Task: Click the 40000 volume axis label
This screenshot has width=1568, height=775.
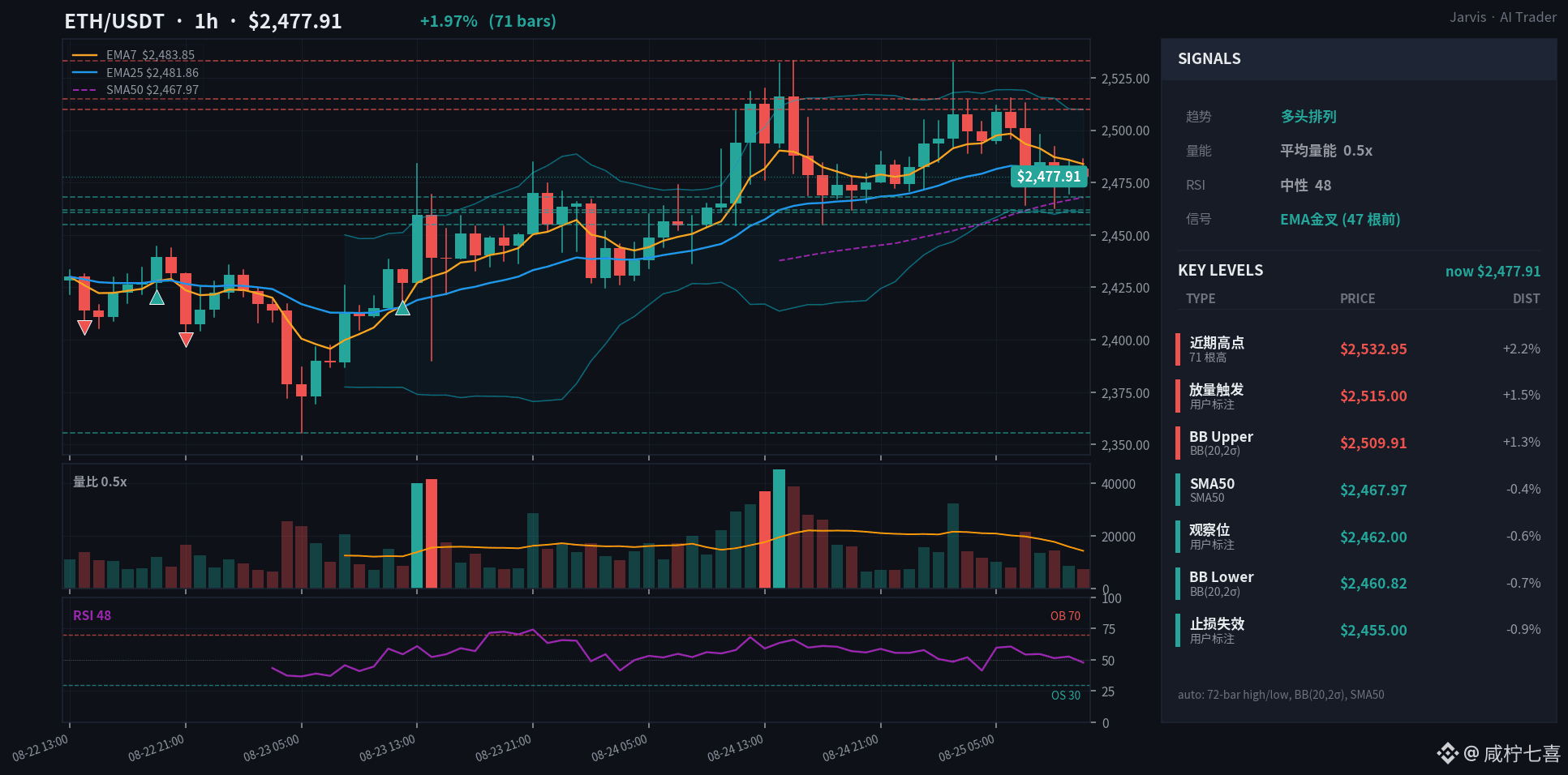Action: pos(1118,484)
